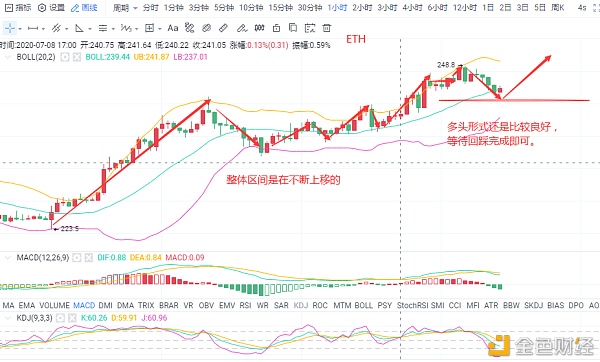Viewport: 600px width, 362px height.
Task: Select the 6小时 timeframe
Action: click(x=438, y=8)
